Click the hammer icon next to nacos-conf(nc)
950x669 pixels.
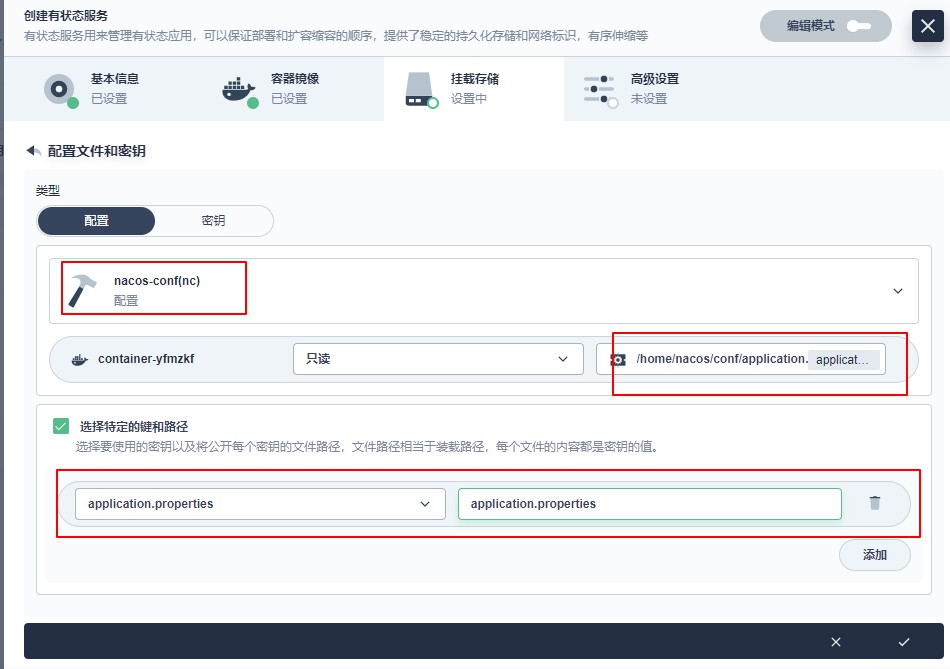pyautogui.click(x=82, y=290)
